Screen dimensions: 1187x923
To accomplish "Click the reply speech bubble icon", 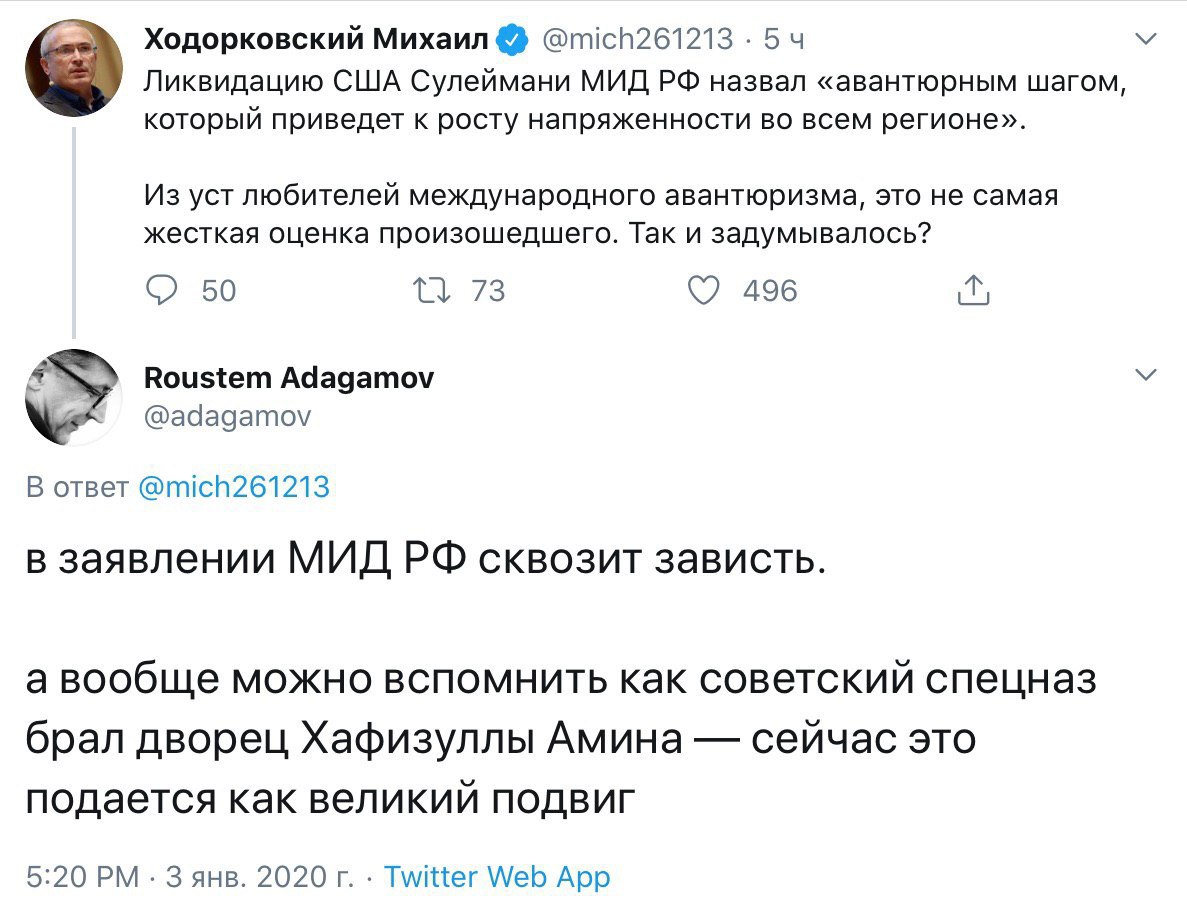I will [163, 290].
